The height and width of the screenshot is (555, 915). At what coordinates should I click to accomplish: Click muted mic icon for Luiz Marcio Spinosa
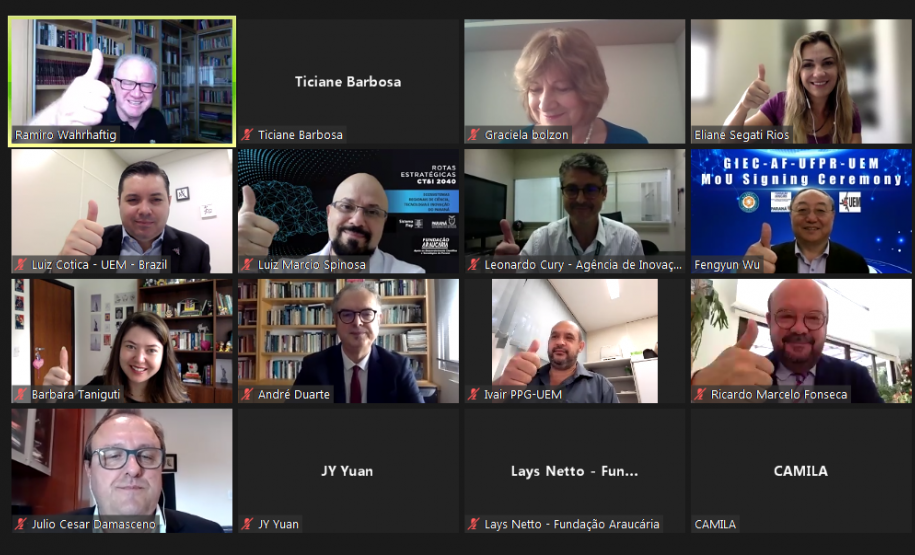coord(247,264)
